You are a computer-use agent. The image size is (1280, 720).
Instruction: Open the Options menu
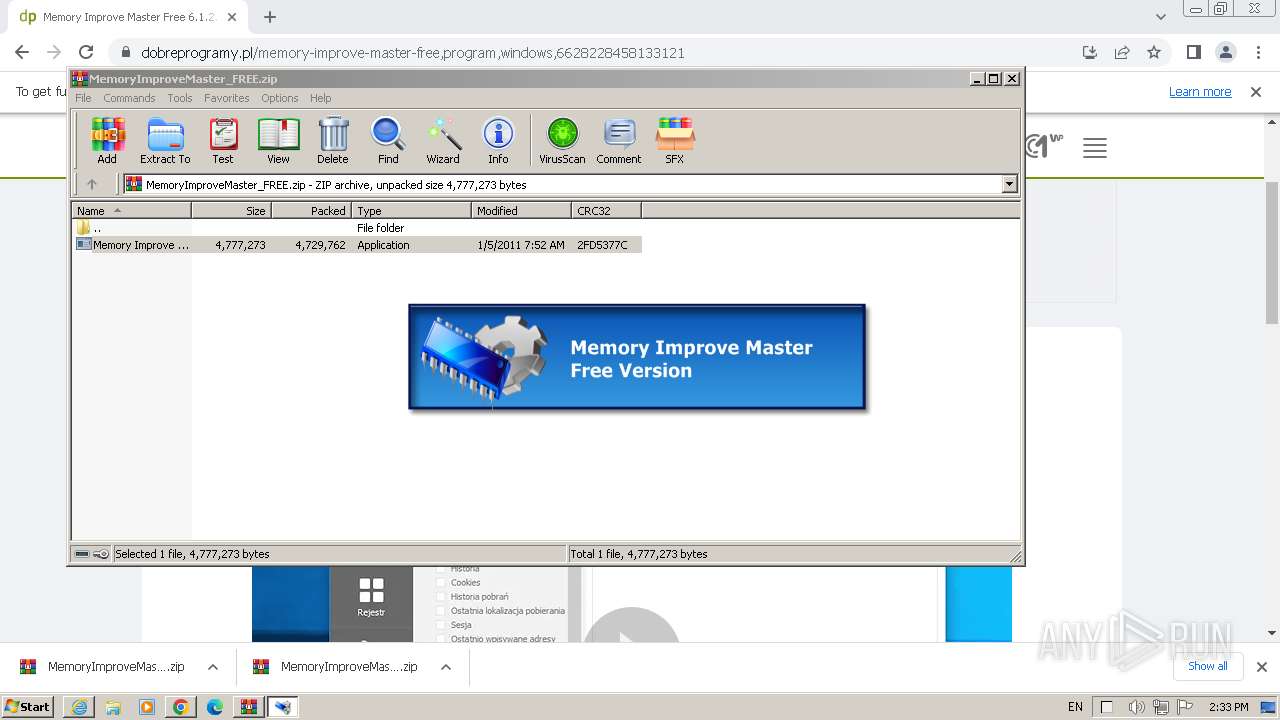click(x=280, y=98)
